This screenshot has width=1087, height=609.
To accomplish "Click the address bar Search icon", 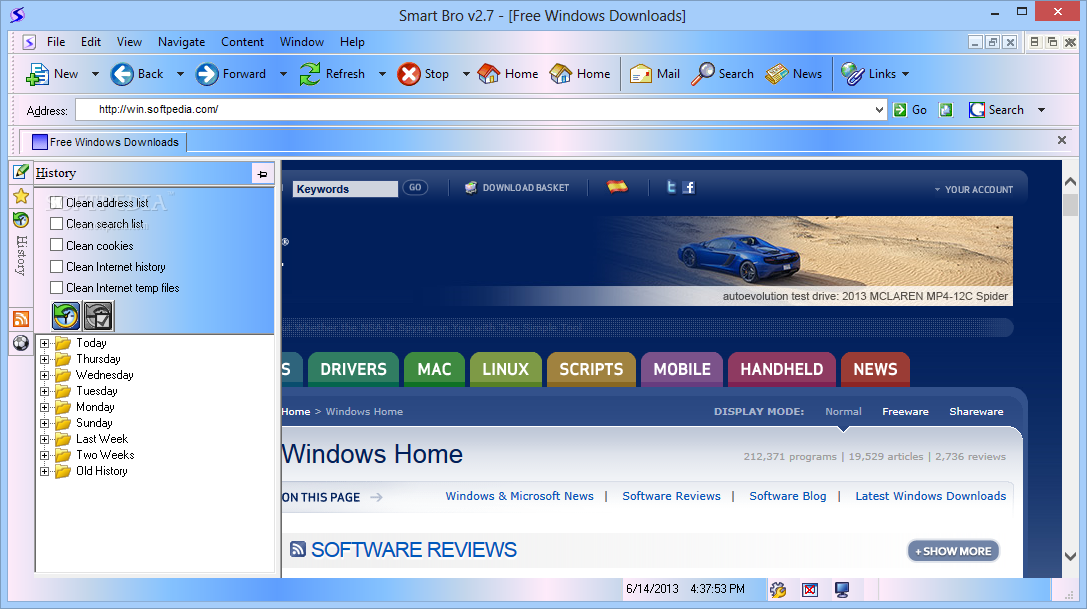I will (x=977, y=110).
